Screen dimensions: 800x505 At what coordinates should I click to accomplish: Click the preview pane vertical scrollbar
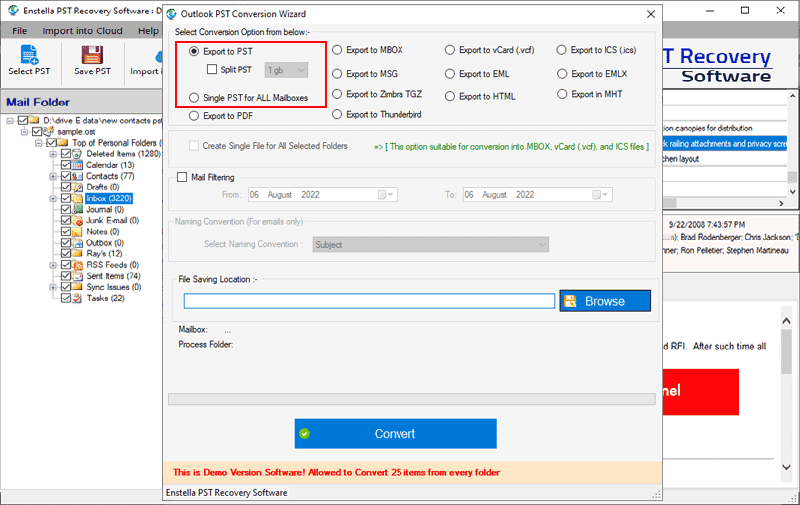(786, 393)
